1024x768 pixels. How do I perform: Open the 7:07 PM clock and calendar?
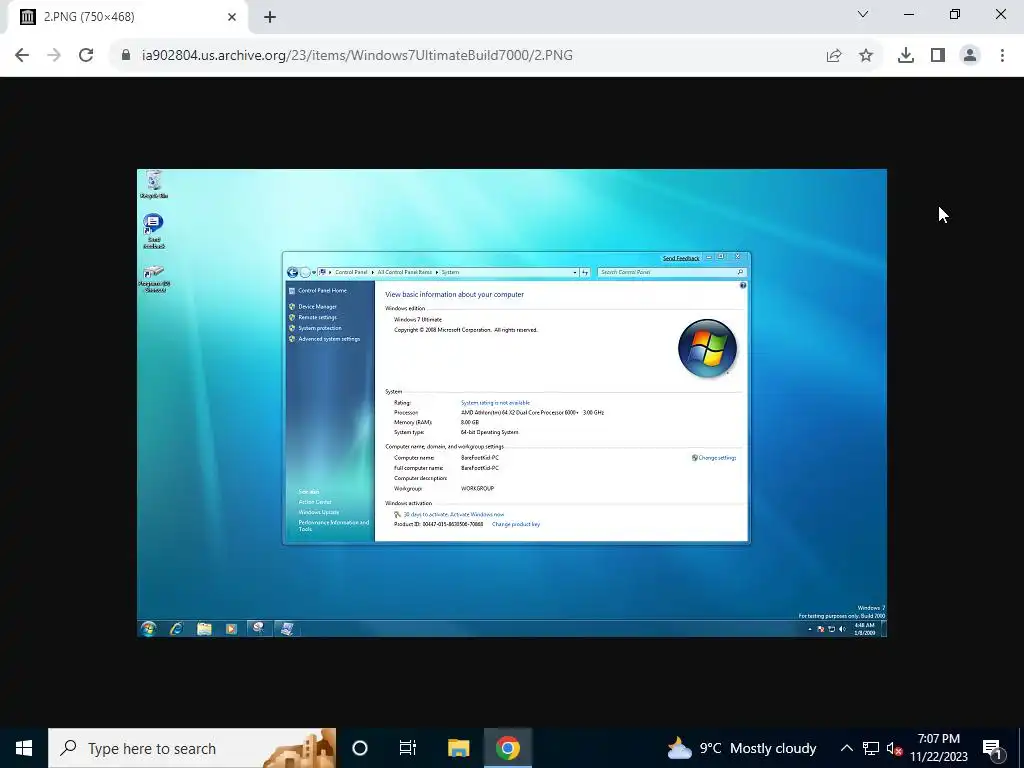coord(938,748)
